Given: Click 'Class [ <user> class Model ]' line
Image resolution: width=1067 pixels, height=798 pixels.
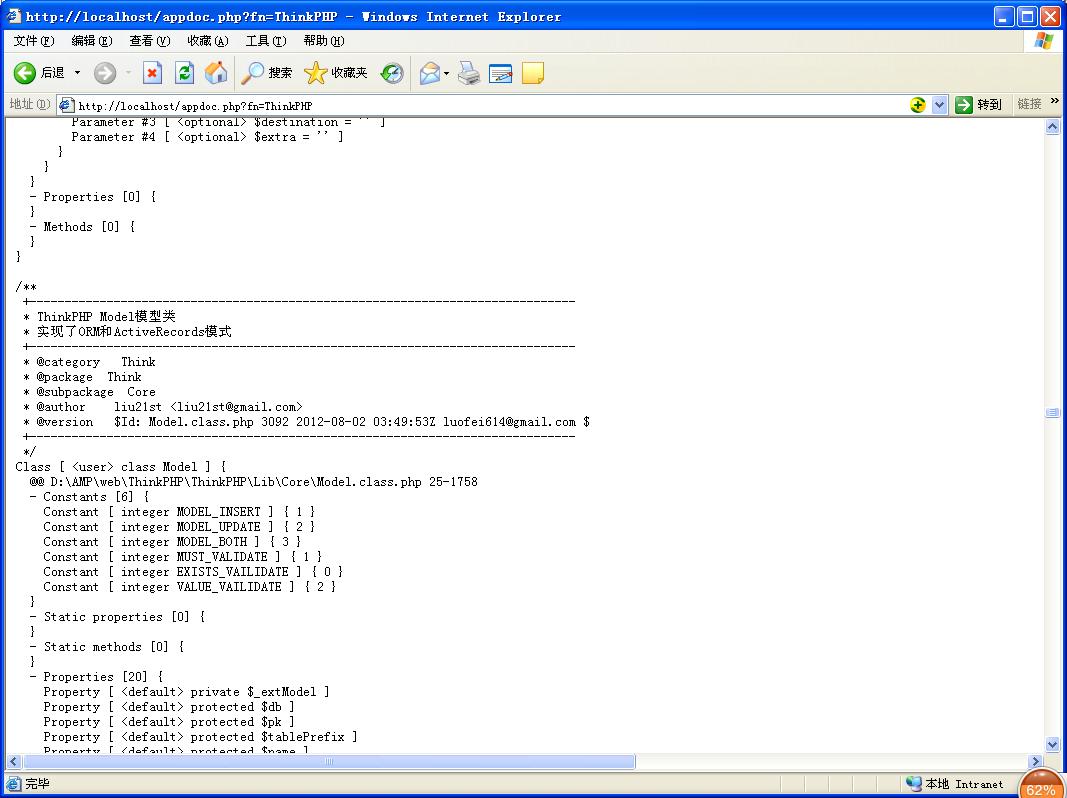Looking at the screenshot, I should click(x=120, y=467).
